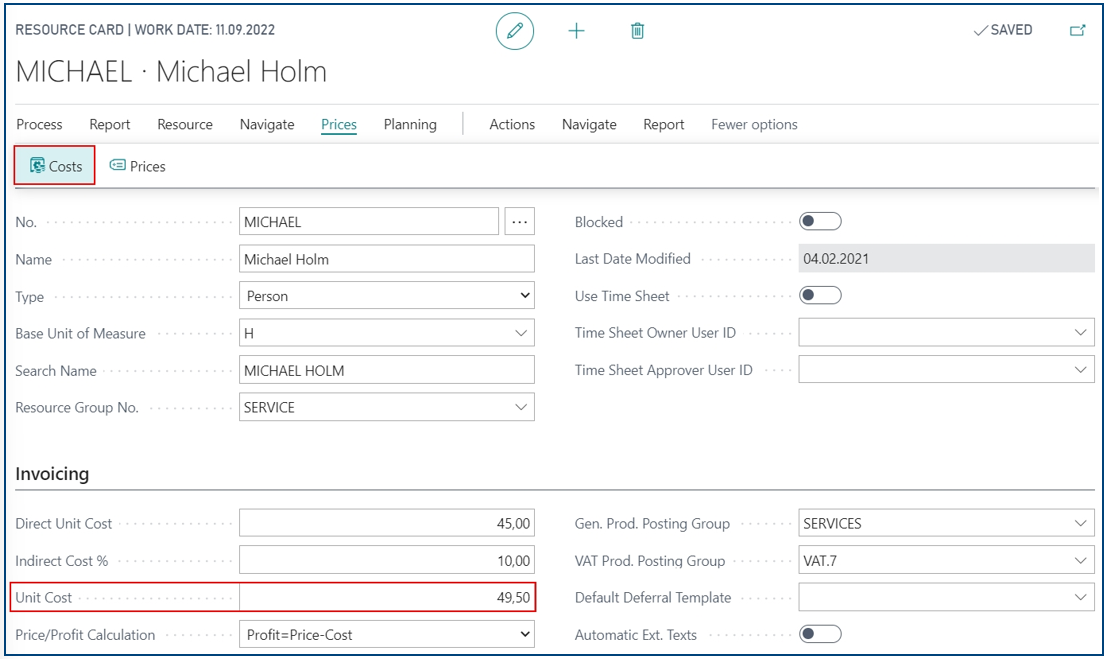Expand the Base Unit of Measure dropdown
This screenshot has height=659, width=1107.
pyautogui.click(x=521, y=333)
